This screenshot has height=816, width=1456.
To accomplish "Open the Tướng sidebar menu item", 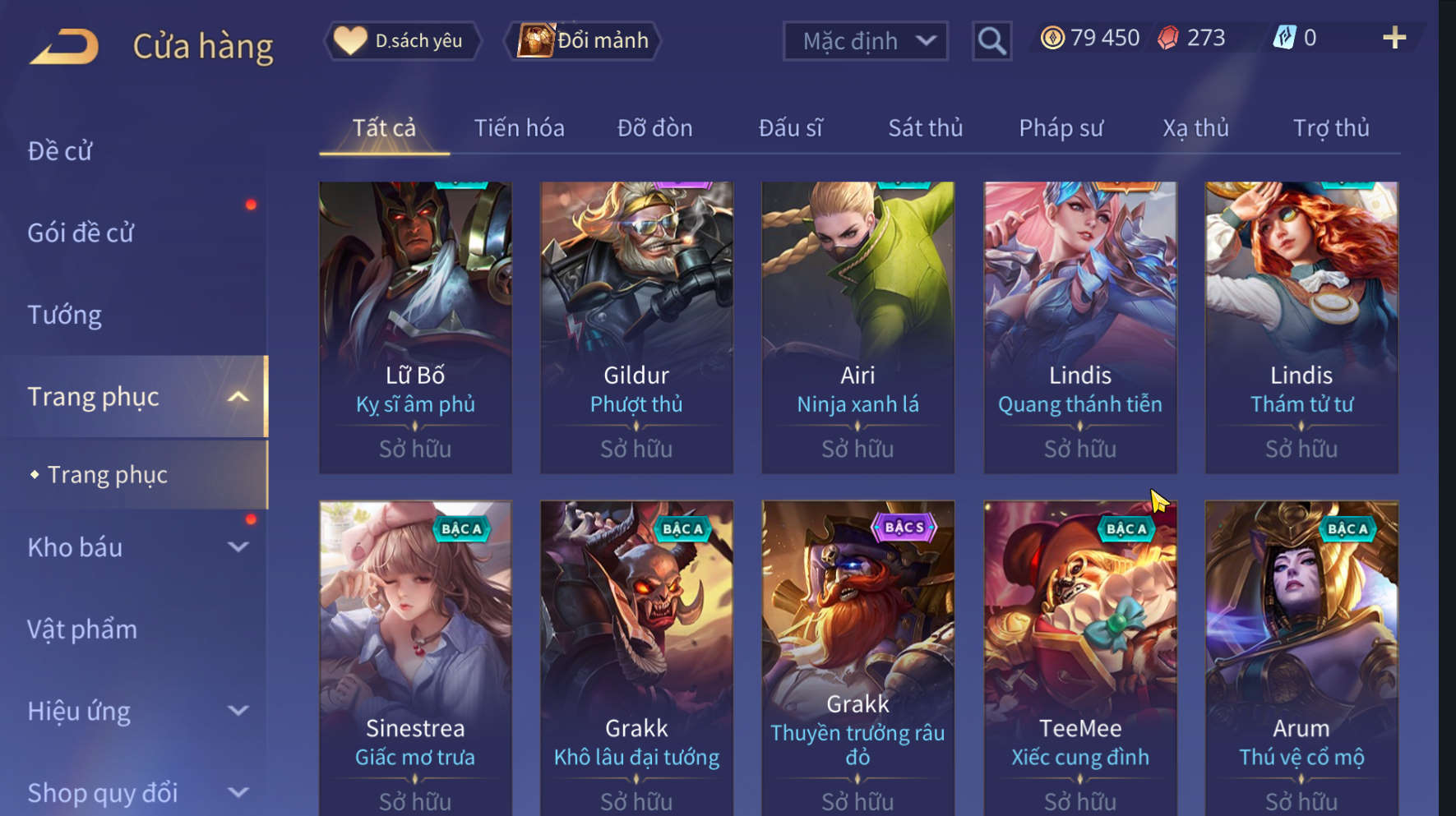I will point(65,316).
